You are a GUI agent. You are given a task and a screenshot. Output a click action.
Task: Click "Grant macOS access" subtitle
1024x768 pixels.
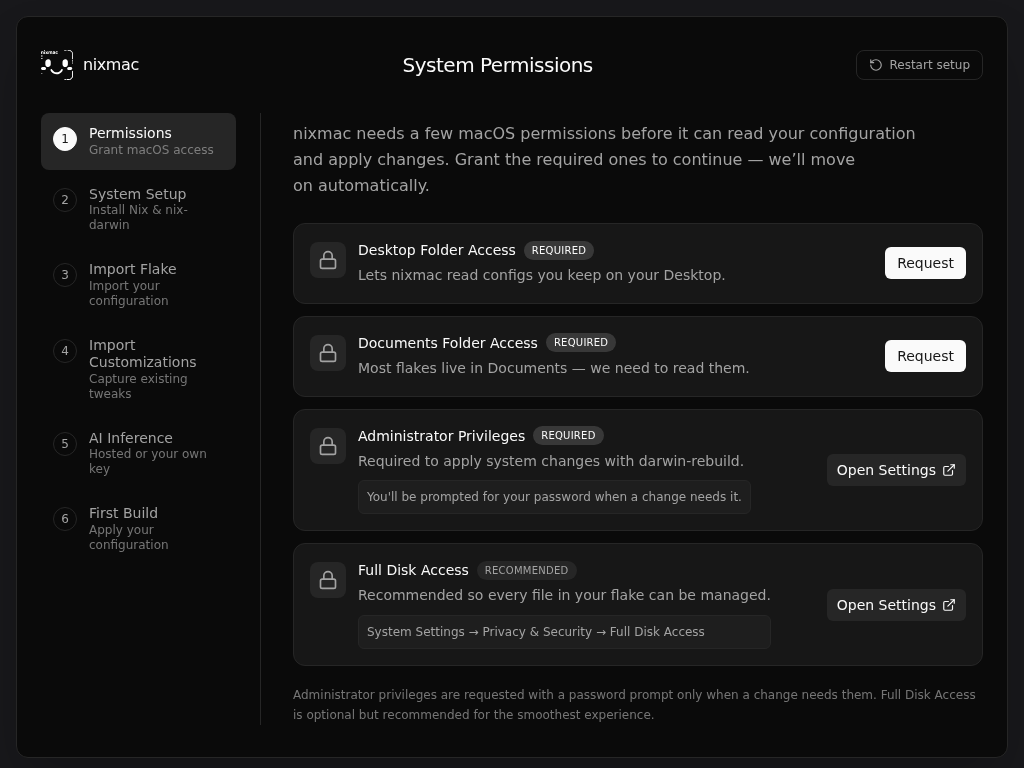[151, 150]
